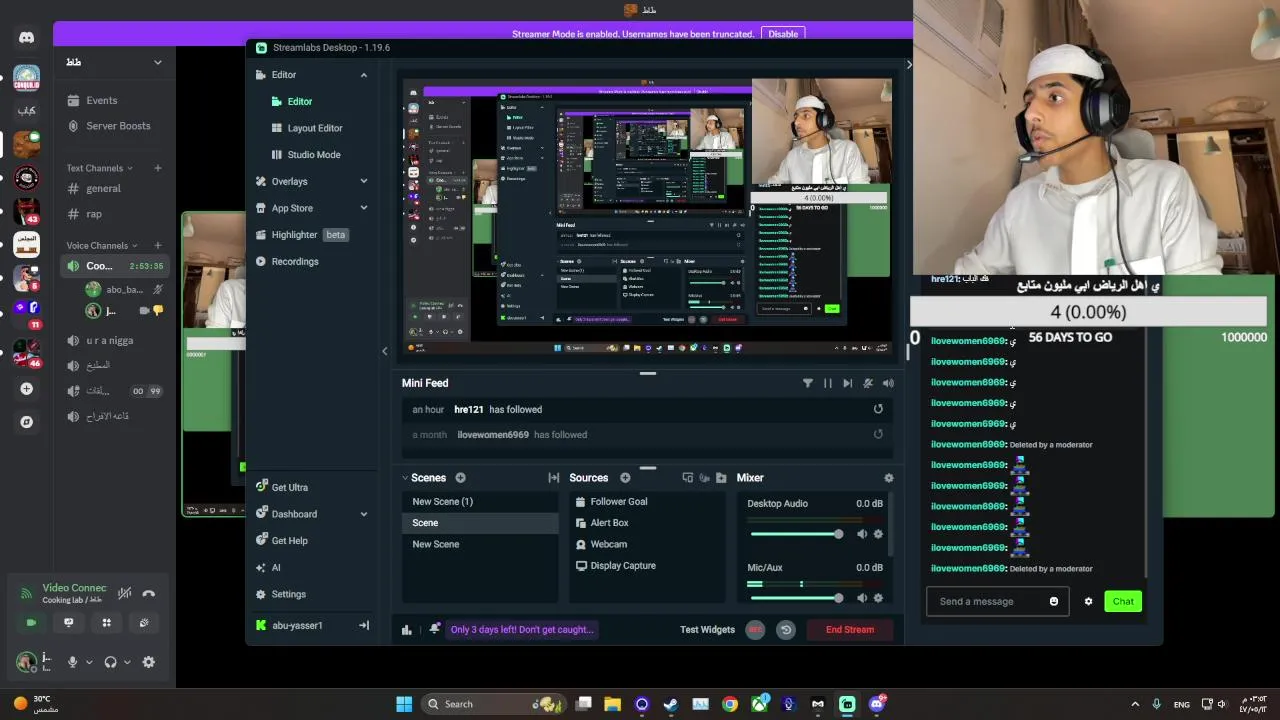1280x720 pixels.
Task: Select the 'New Scene (1)' scene
Action: pos(481,502)
